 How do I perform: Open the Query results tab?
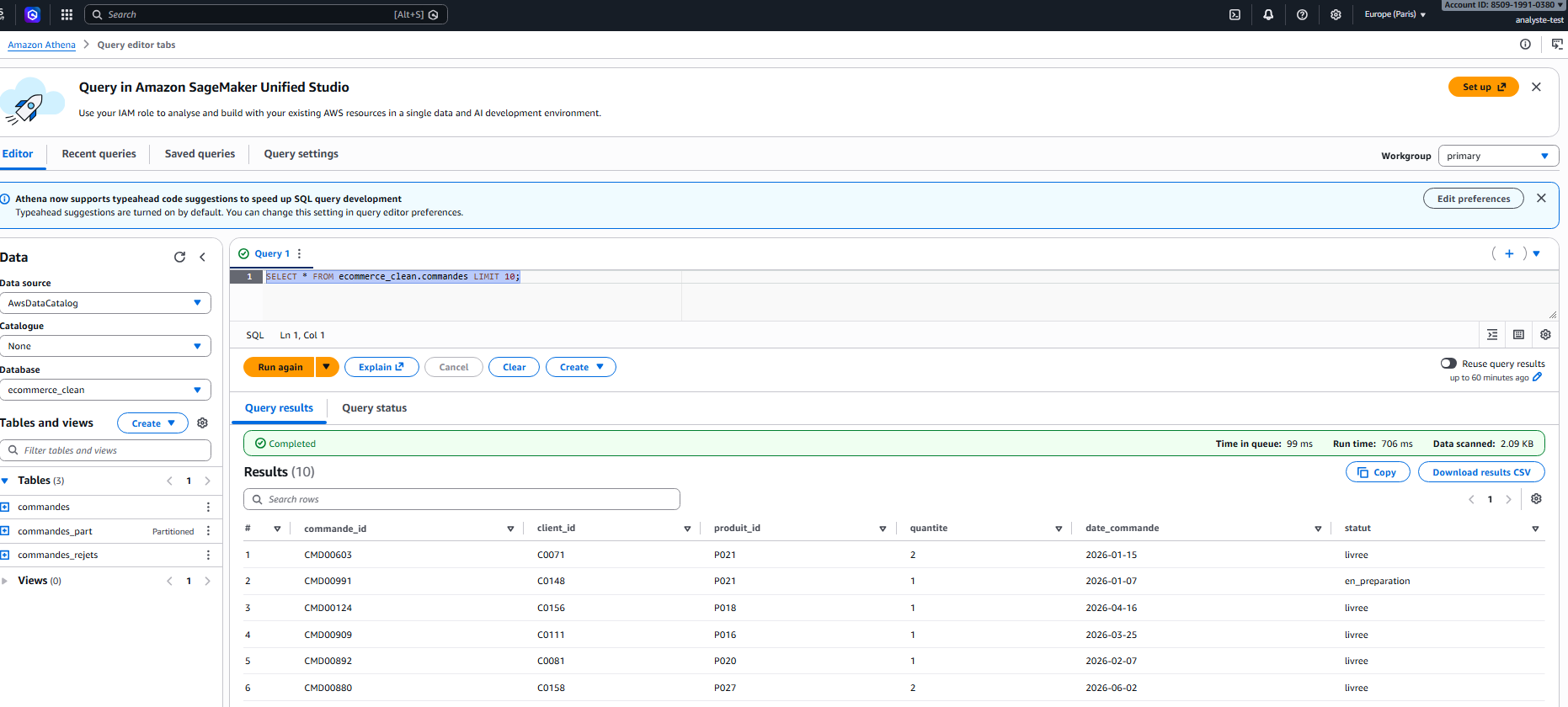point(279,408)
